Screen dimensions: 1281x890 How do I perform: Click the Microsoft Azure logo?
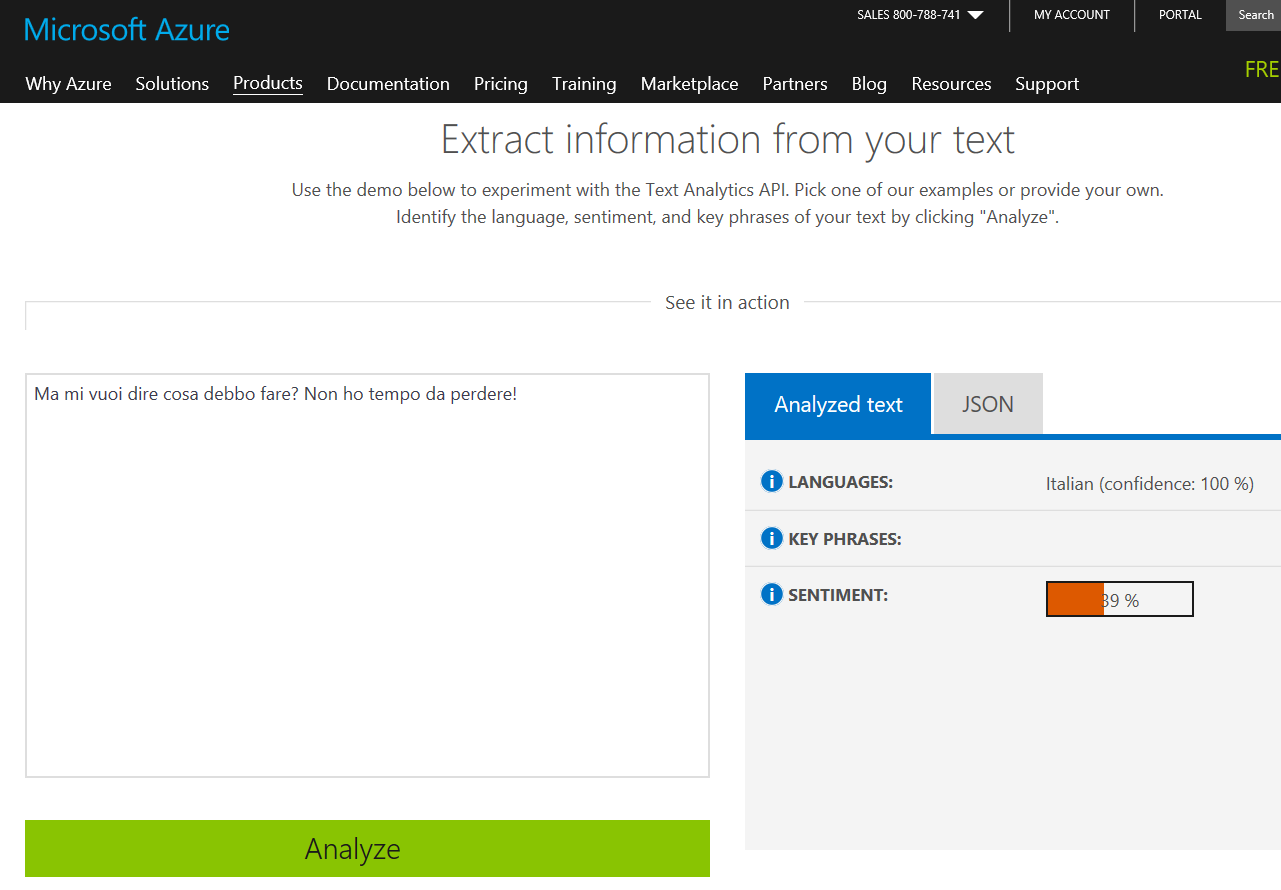point(127,29)
